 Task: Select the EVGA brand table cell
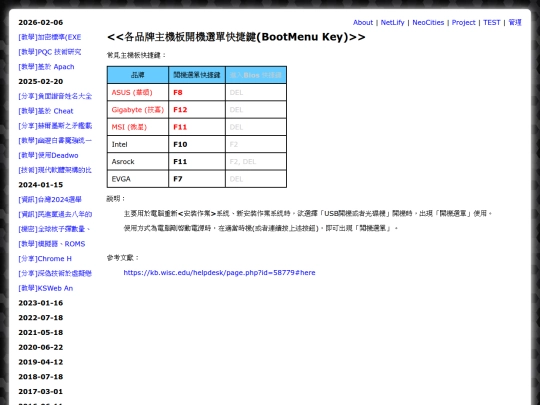(x=138, y=179)
